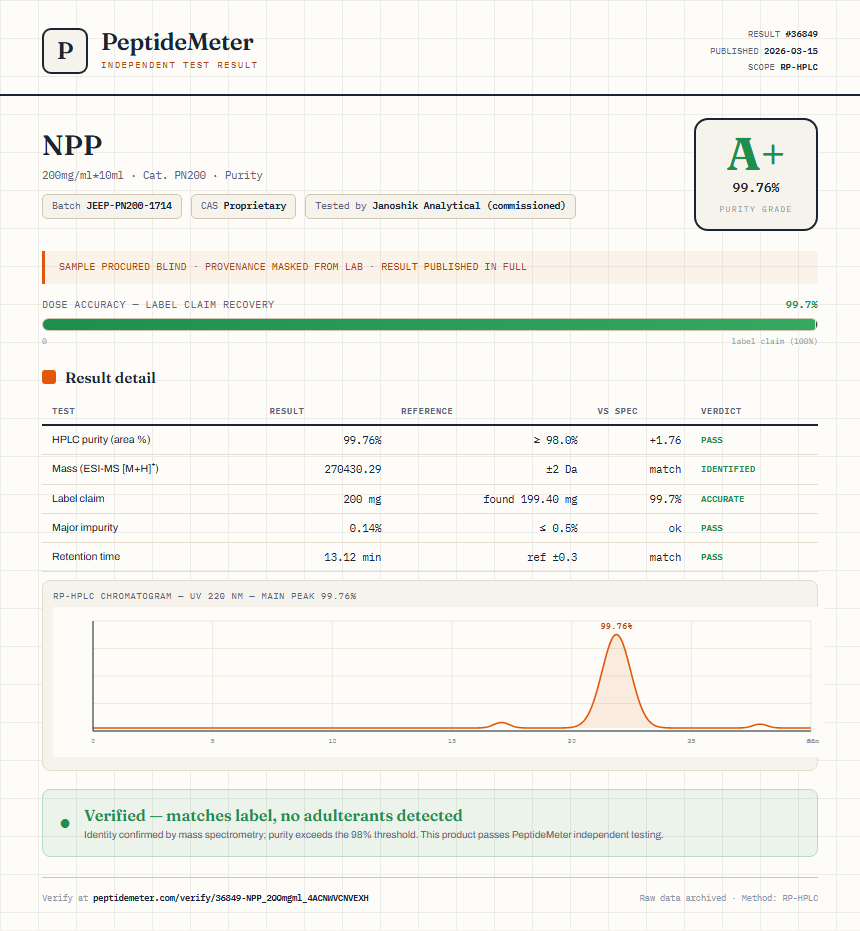
Task: Click the found 199.40 mg reference value
Action: 530,499
